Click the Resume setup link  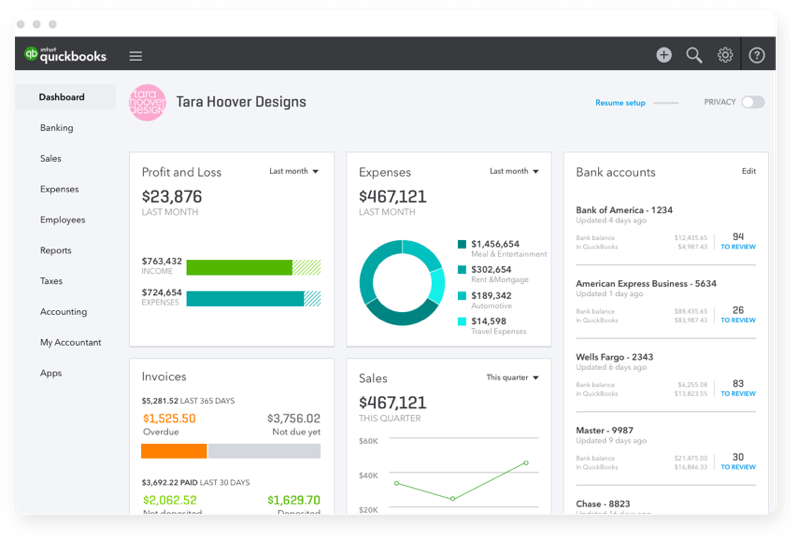click(x=620, y=103)
